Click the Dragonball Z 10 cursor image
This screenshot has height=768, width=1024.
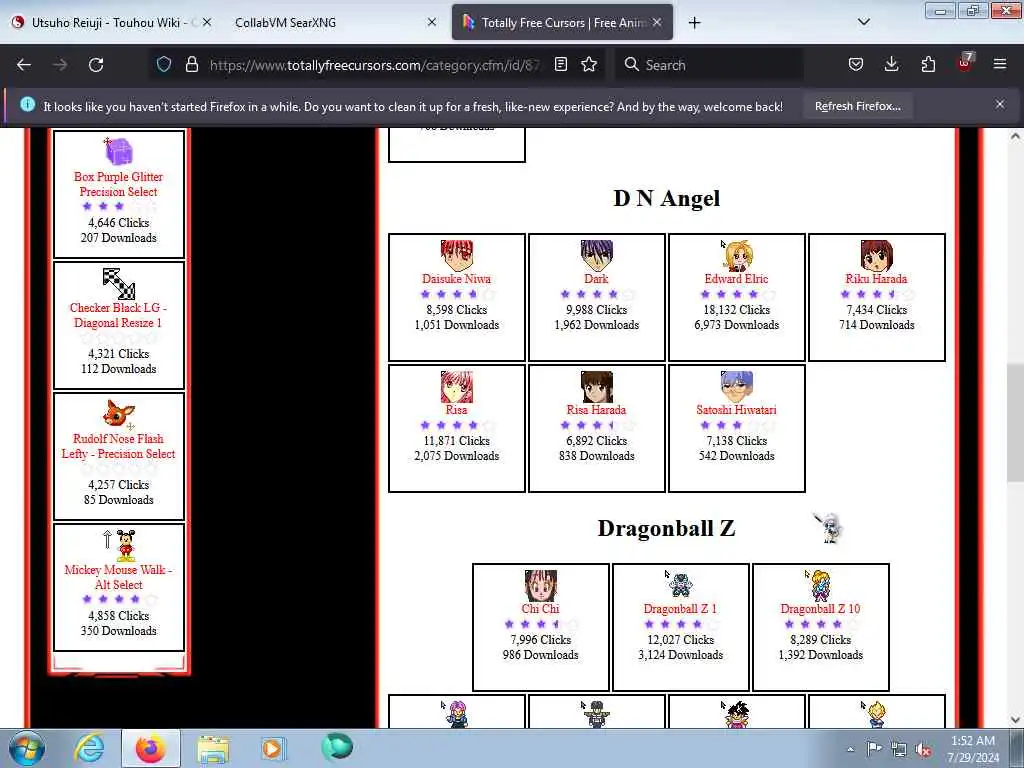point(820,585)
